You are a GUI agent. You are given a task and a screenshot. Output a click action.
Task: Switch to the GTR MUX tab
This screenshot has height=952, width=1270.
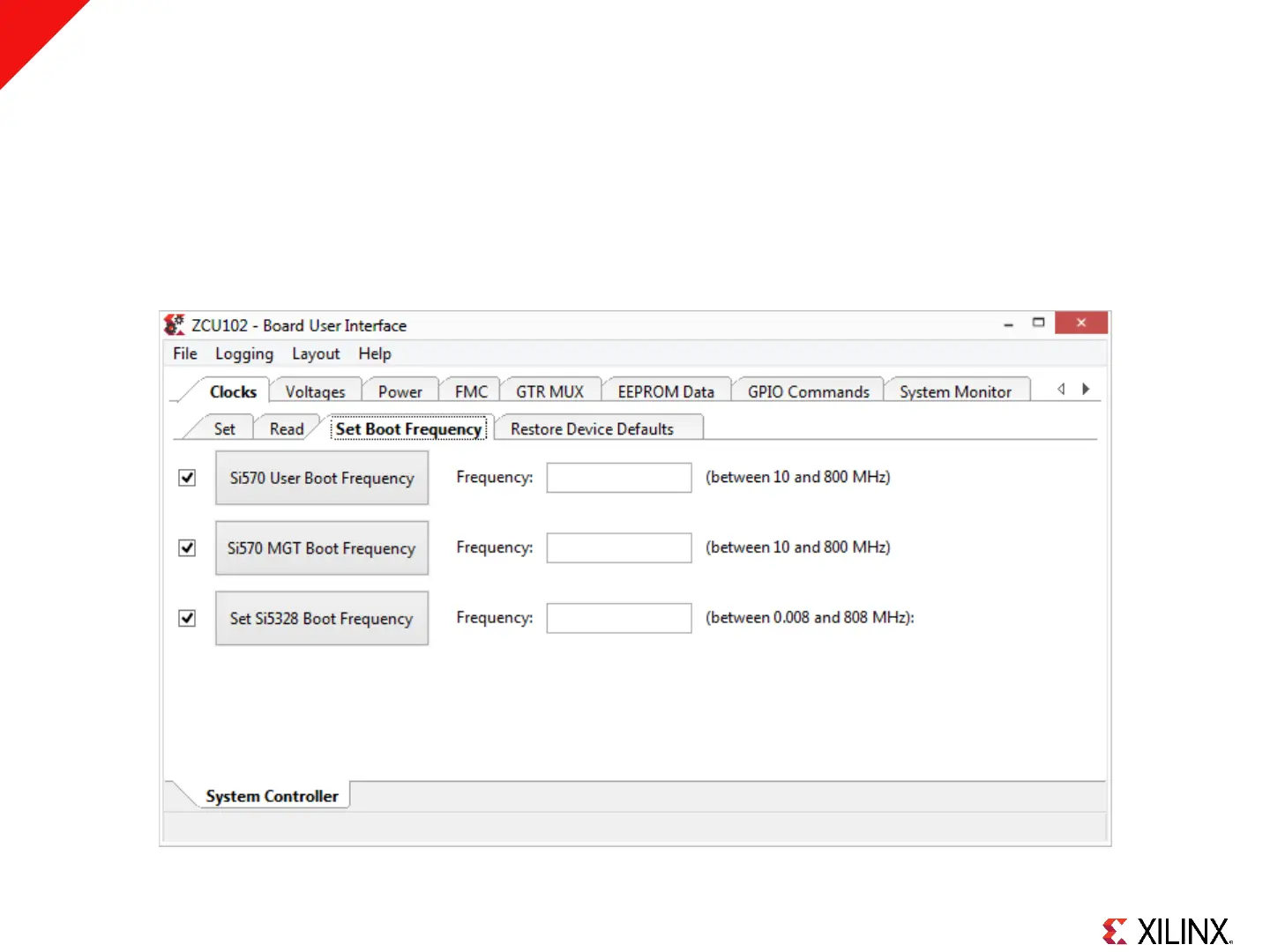point(550,391)
